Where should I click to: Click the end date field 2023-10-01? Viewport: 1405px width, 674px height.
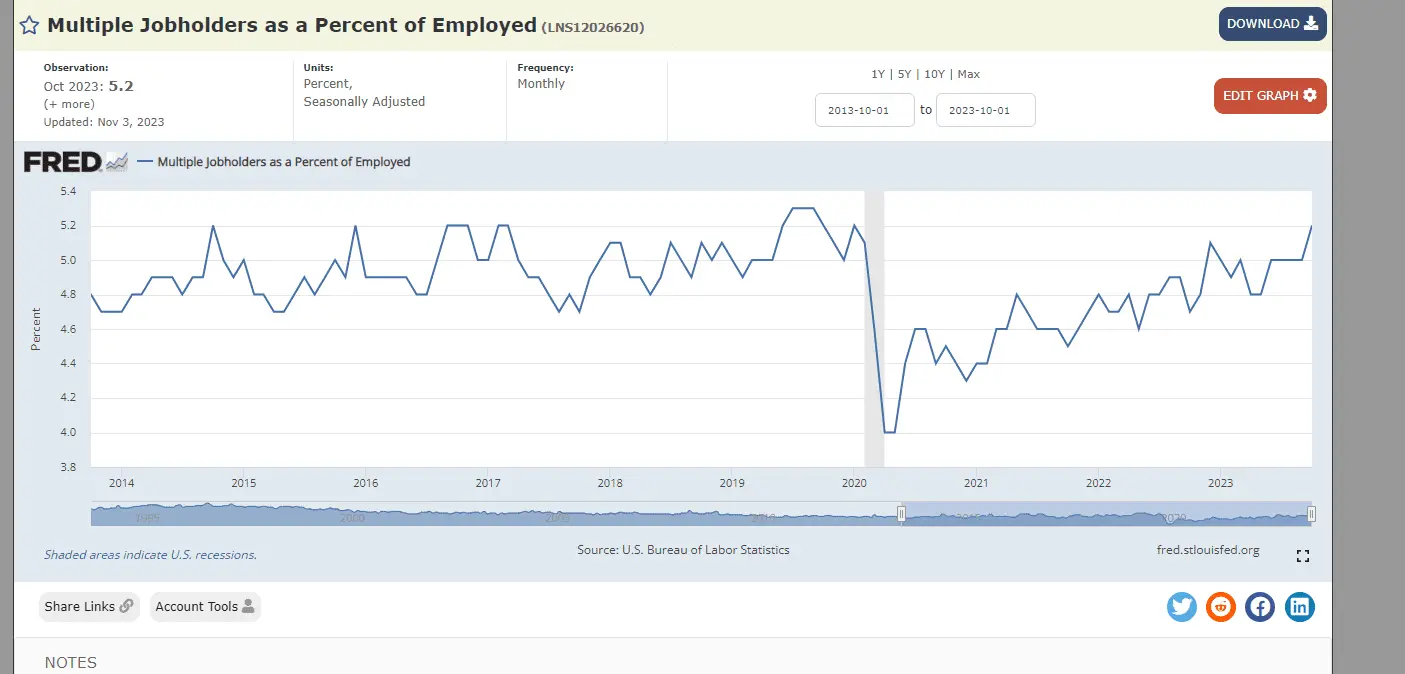(985, 110)
